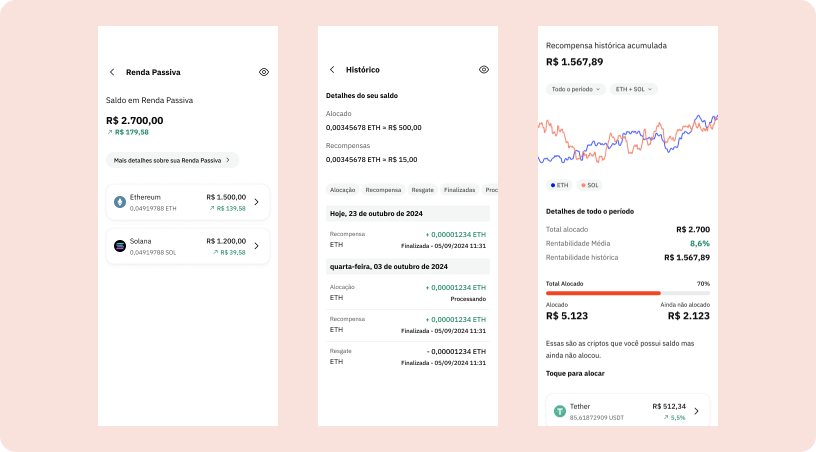This screenshot has width=816, height=452.
Task: Select the Recompensa filter tab
Action: (x=383, y=189)
